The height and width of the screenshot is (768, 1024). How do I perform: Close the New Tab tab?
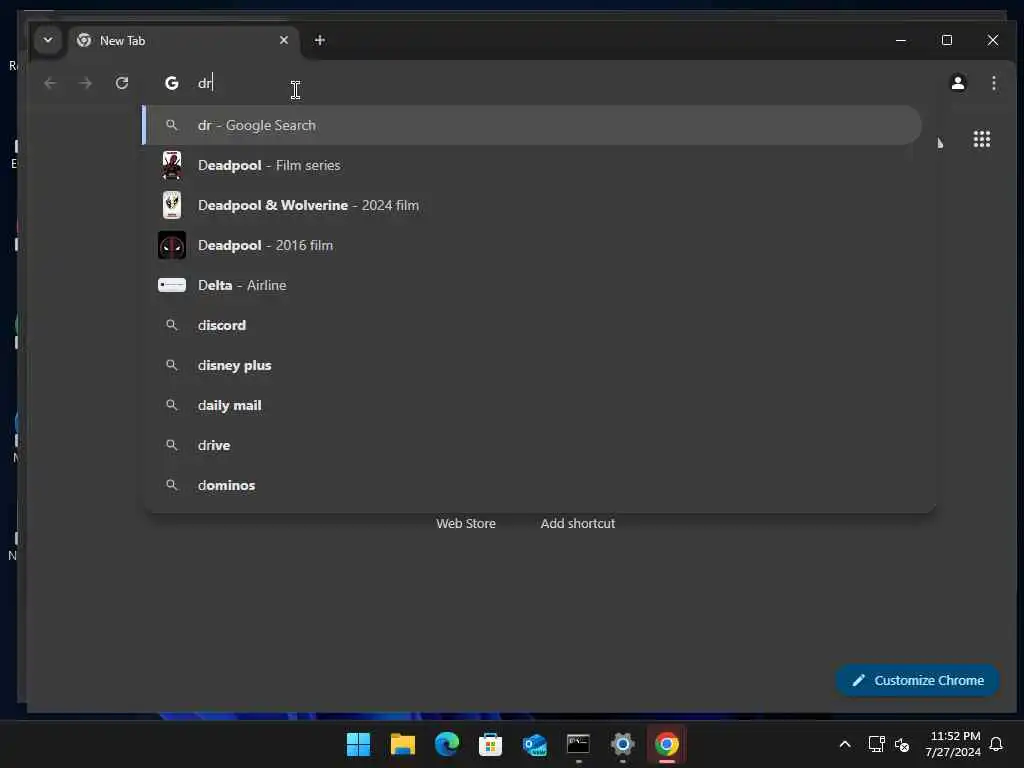(283, 40)
